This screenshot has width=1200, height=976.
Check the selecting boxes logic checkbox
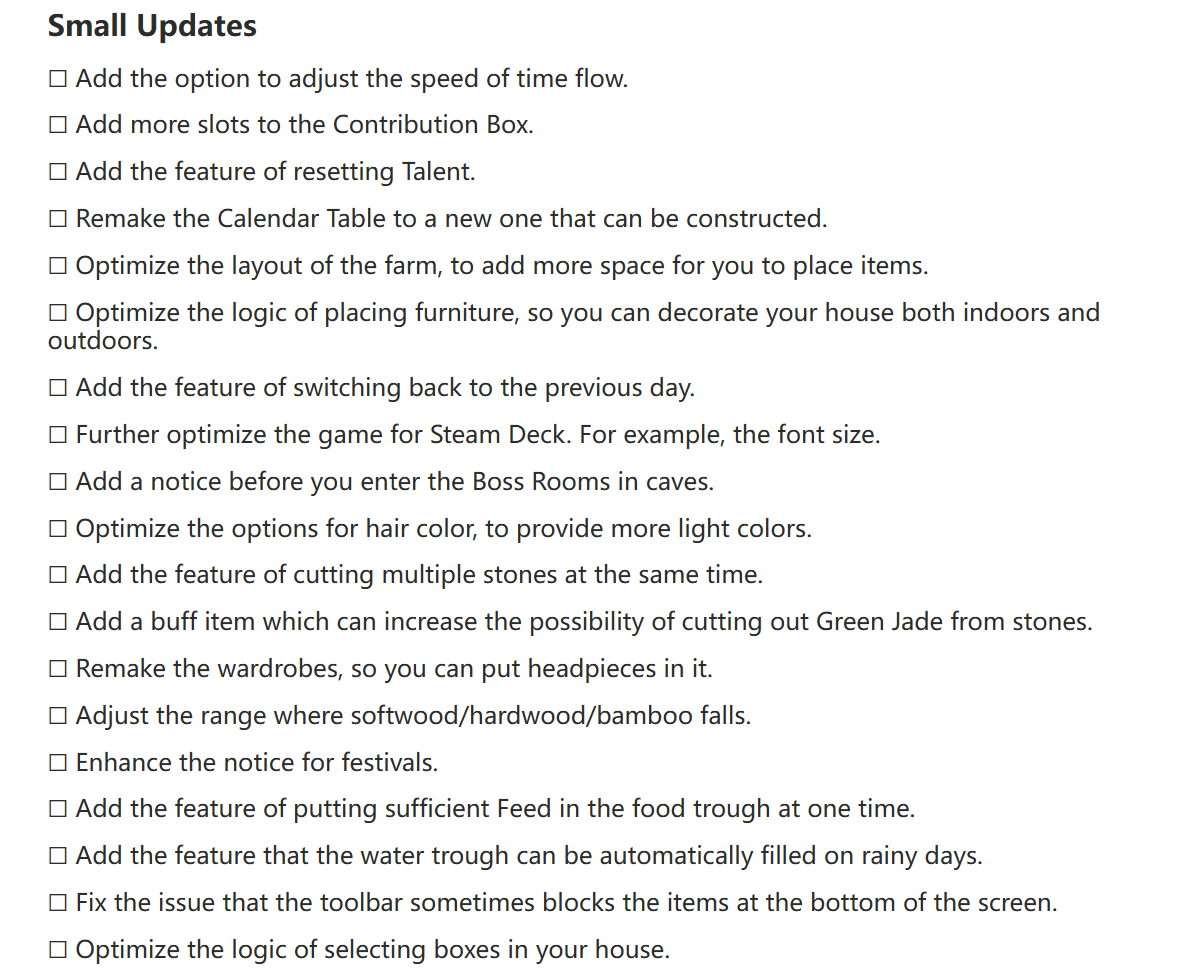[58, 951]
